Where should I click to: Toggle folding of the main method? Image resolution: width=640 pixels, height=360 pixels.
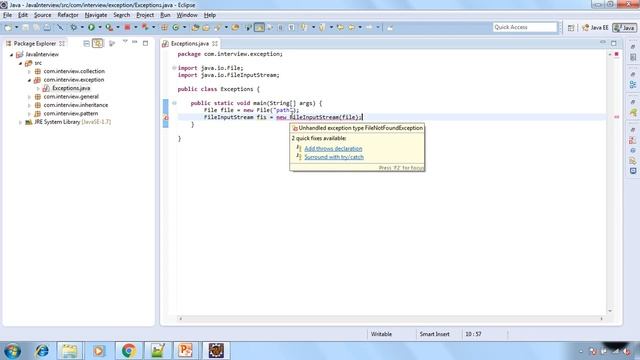pos(174,103)
